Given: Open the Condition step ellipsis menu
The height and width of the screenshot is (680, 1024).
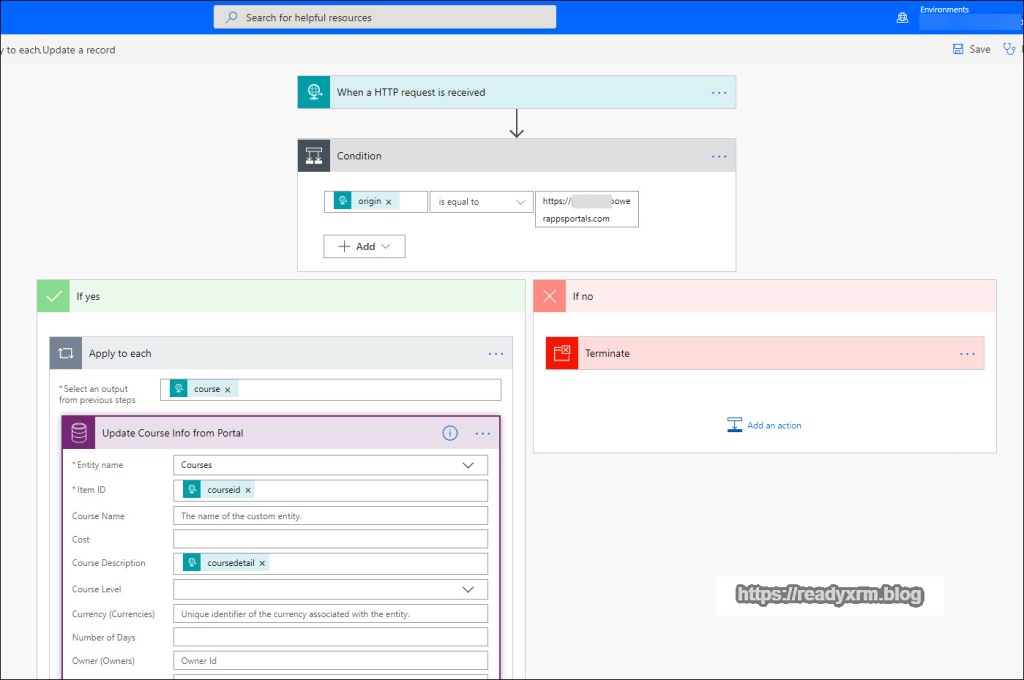Looking at the screenshot, I should (719, 156).
